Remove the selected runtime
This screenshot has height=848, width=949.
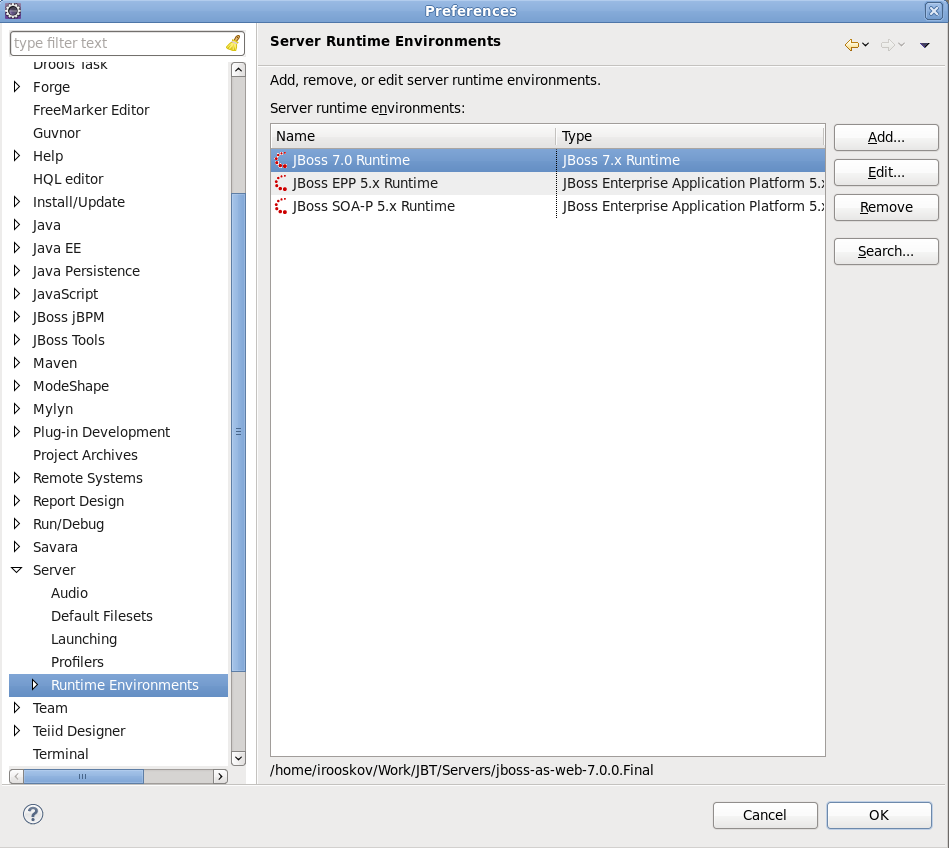(885, 207)
